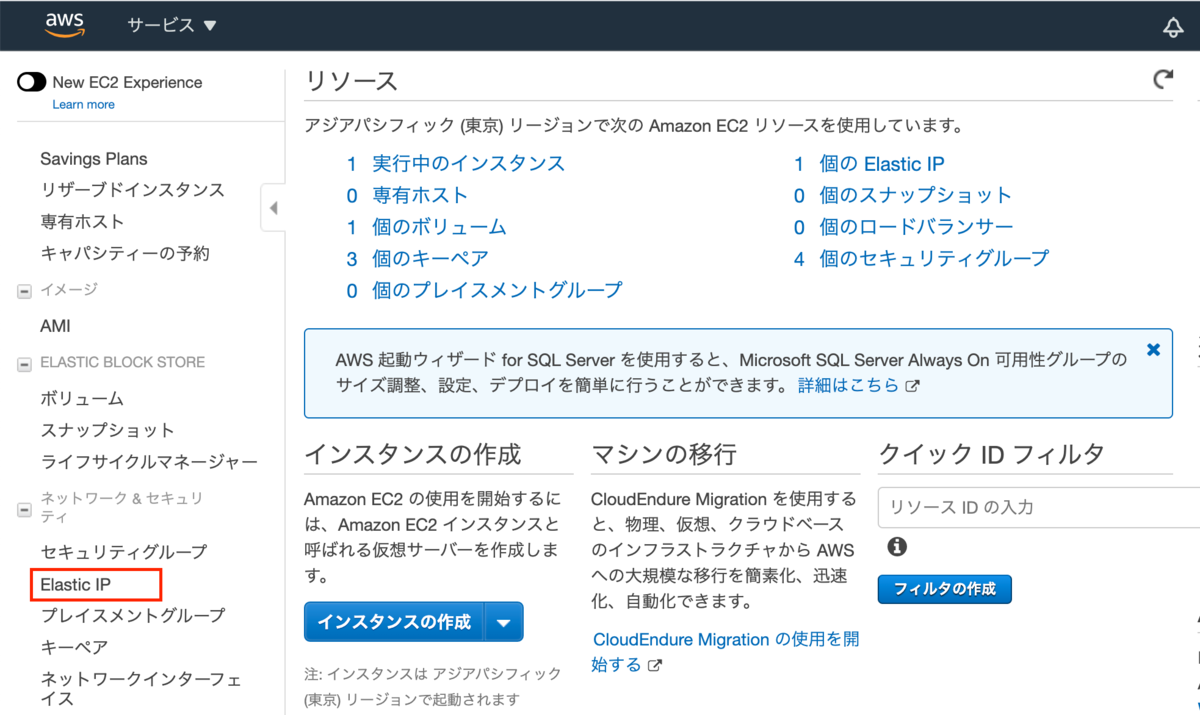Click the 個のキーペア resource link
This screenshot has width=1200, height=715.
pyautogui.click(x=430, y=259)
